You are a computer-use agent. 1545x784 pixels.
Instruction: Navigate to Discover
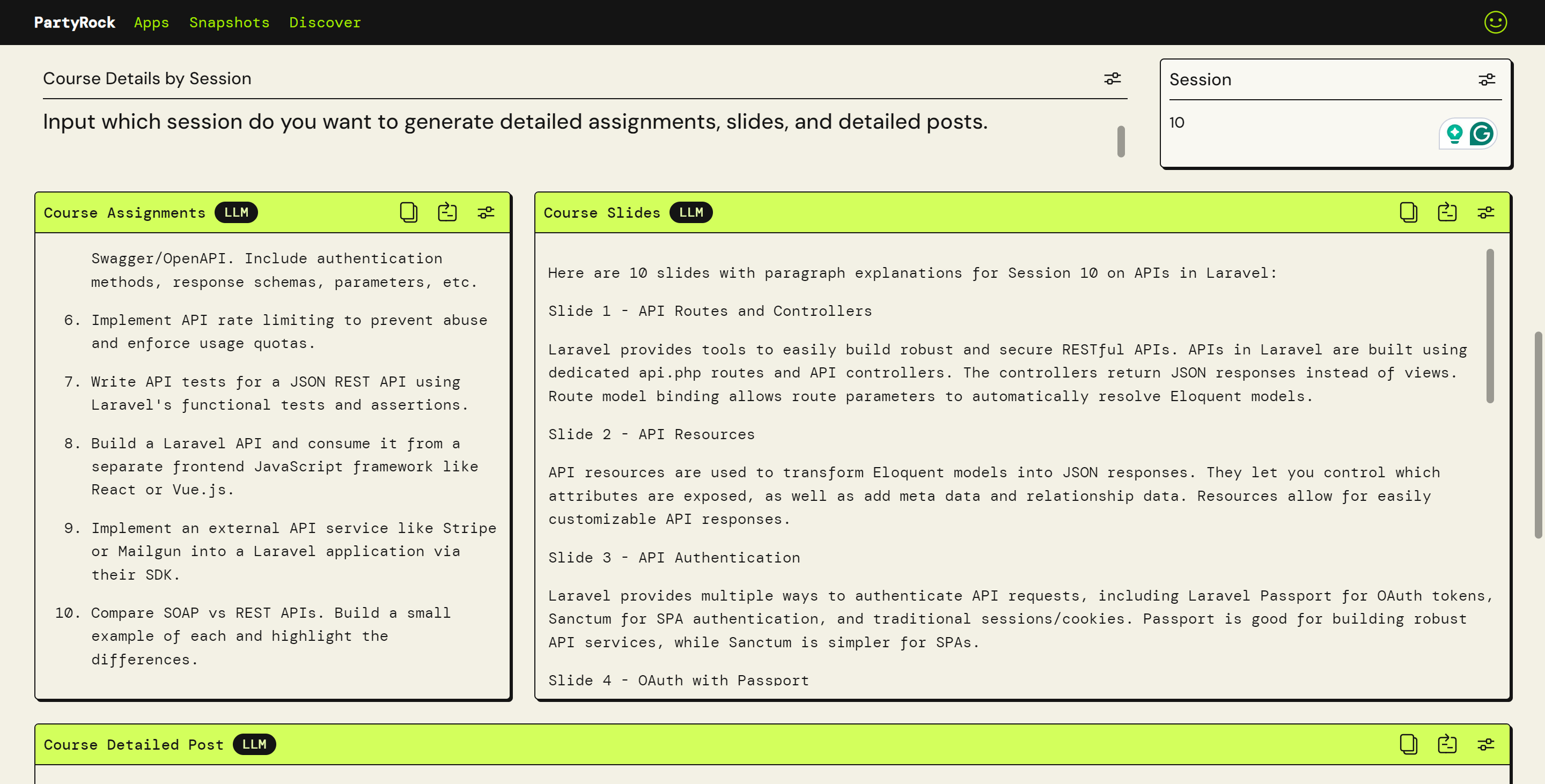click(x=325, y=22)
